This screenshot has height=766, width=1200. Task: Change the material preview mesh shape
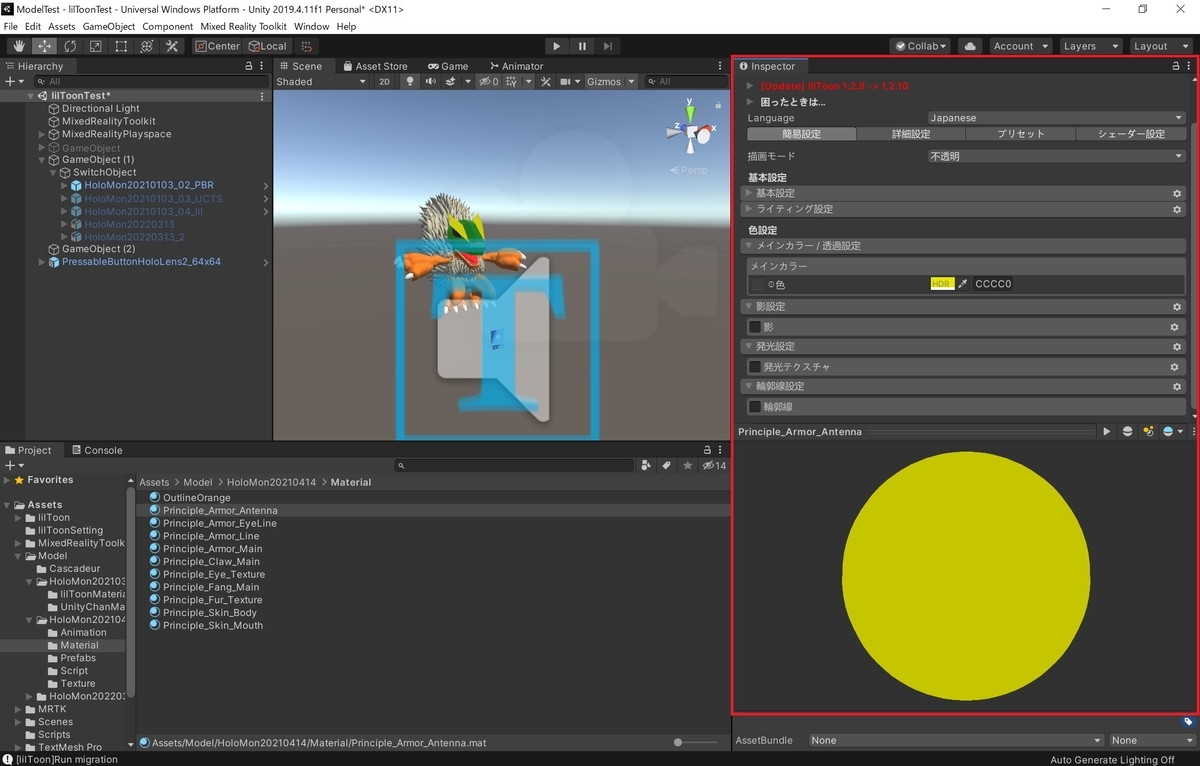coord(1128,432)
